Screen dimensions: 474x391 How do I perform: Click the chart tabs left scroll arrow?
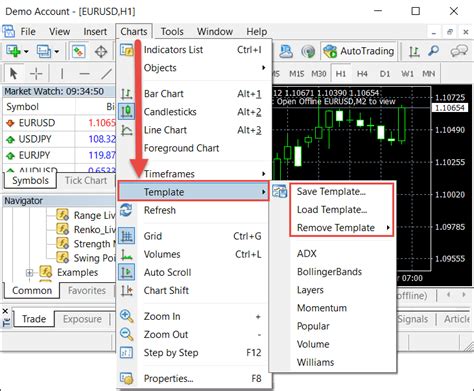pos(449,295)
